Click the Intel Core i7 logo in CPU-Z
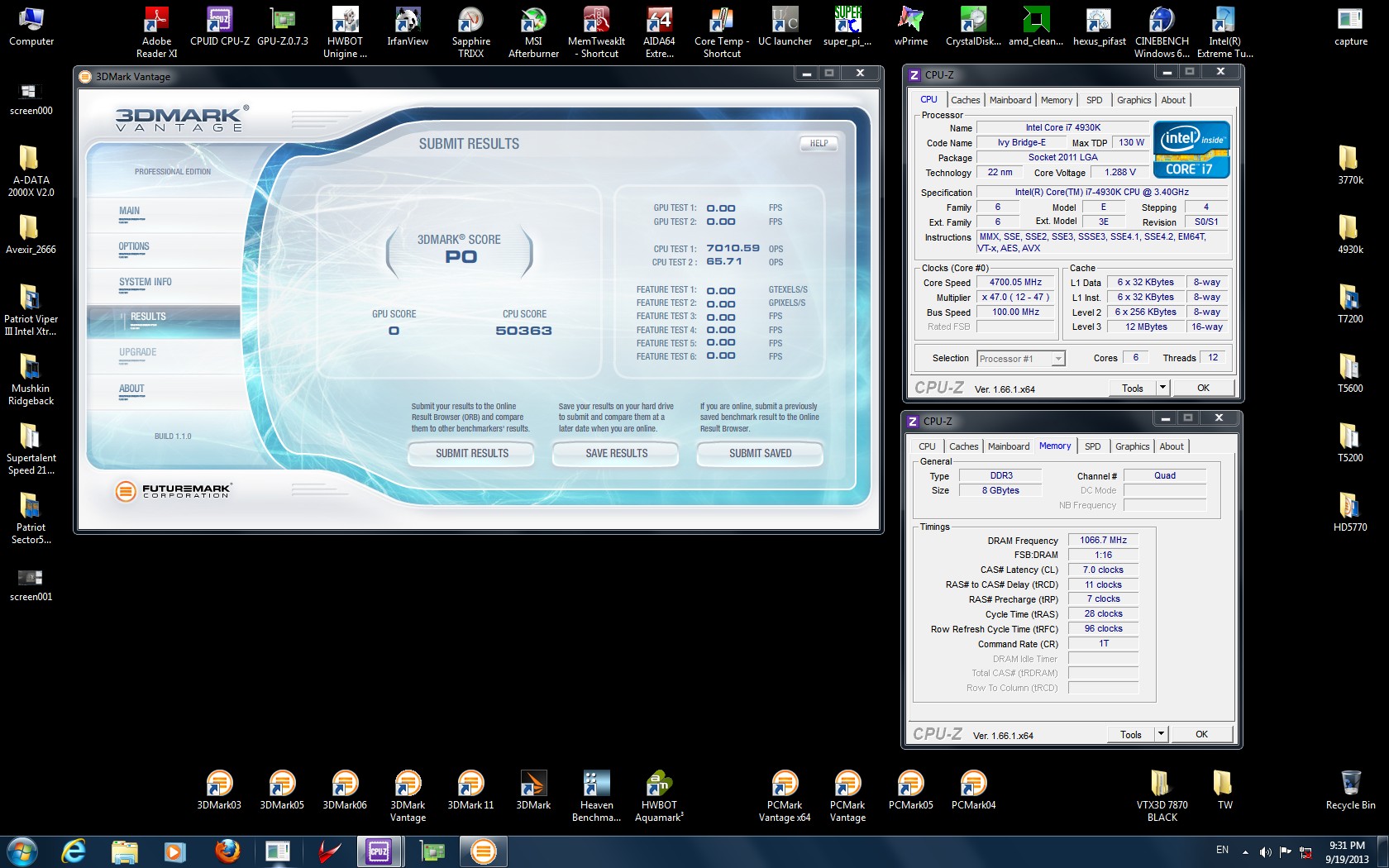This screenshot has height=868, width=1389. click(1191, 150)
